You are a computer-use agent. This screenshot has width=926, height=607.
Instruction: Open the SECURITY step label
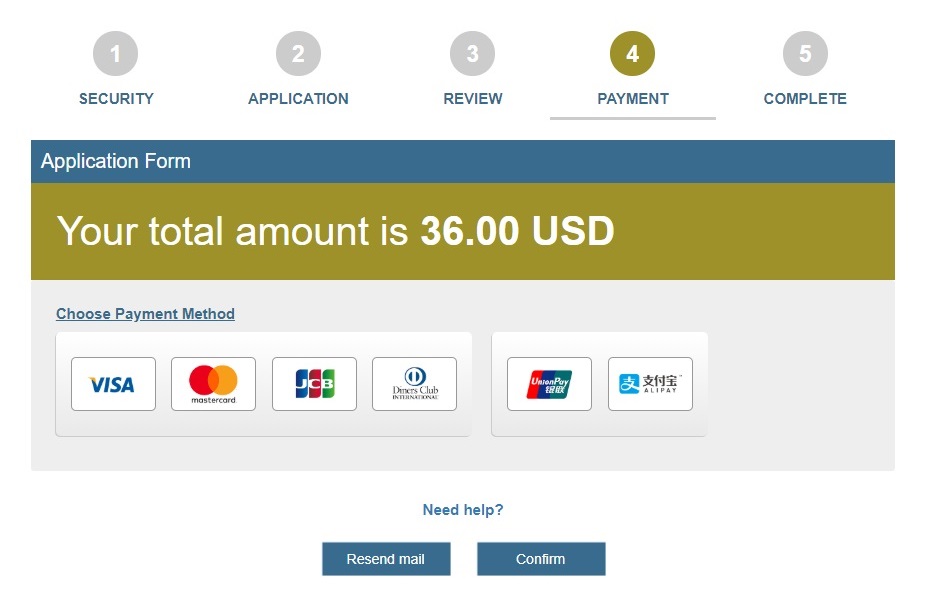coord(115,98)
